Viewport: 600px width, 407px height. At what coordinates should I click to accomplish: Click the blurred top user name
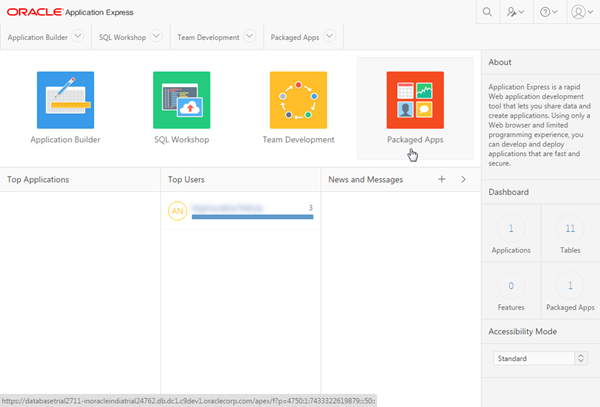(x=227, y=208)
